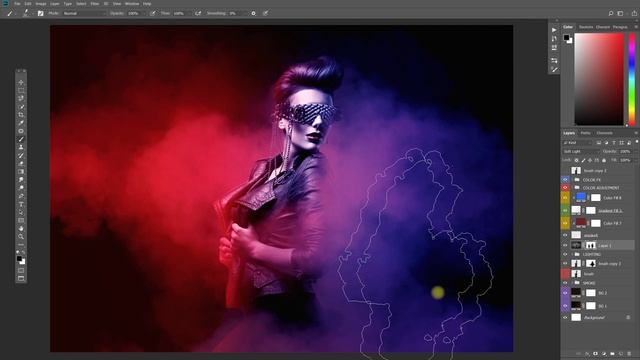Viewport: 640px width, 360px height.
Task: Add a layer mask icon
Action: tap(595, 353)
